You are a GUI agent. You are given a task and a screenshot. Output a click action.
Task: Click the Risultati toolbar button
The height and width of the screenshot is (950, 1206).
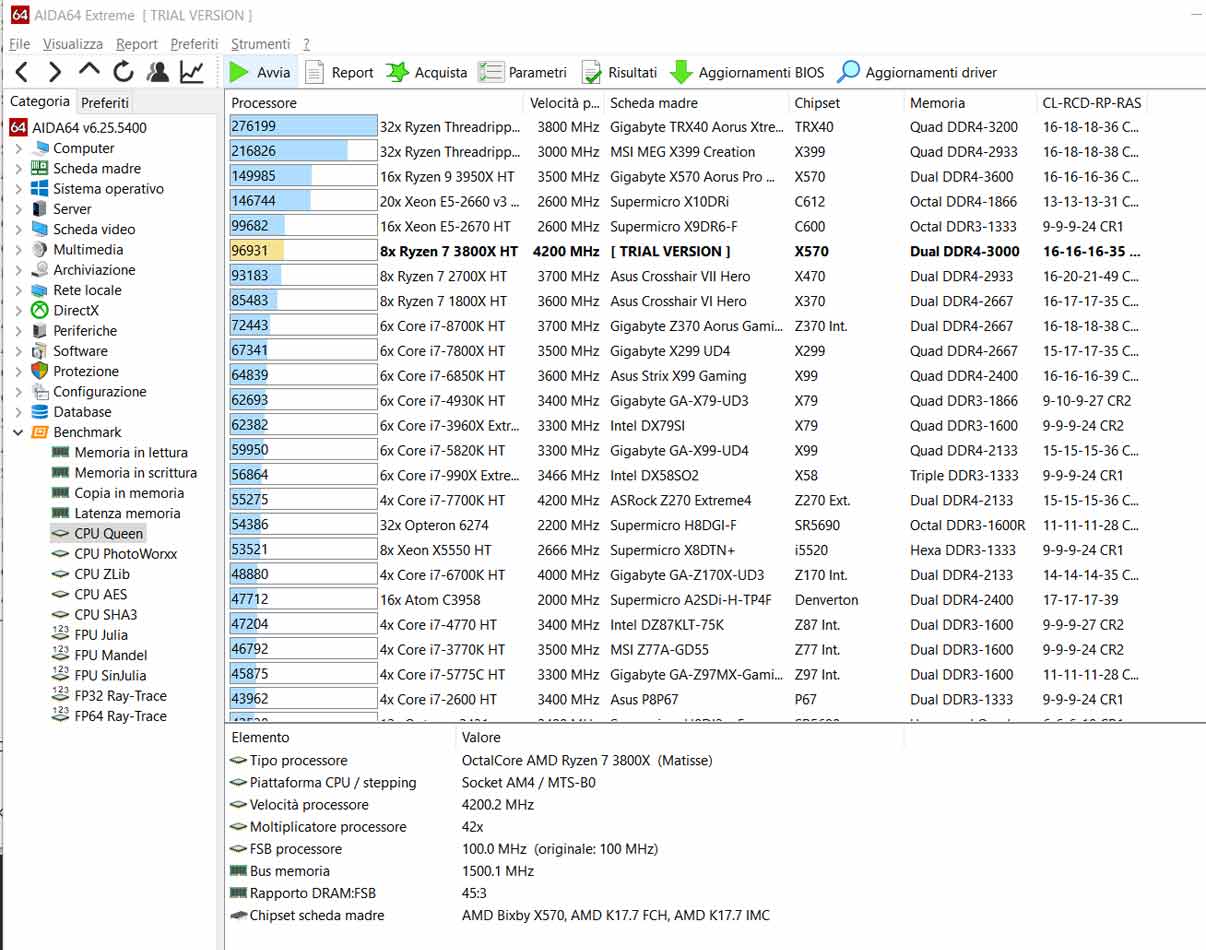coord(619,72)
